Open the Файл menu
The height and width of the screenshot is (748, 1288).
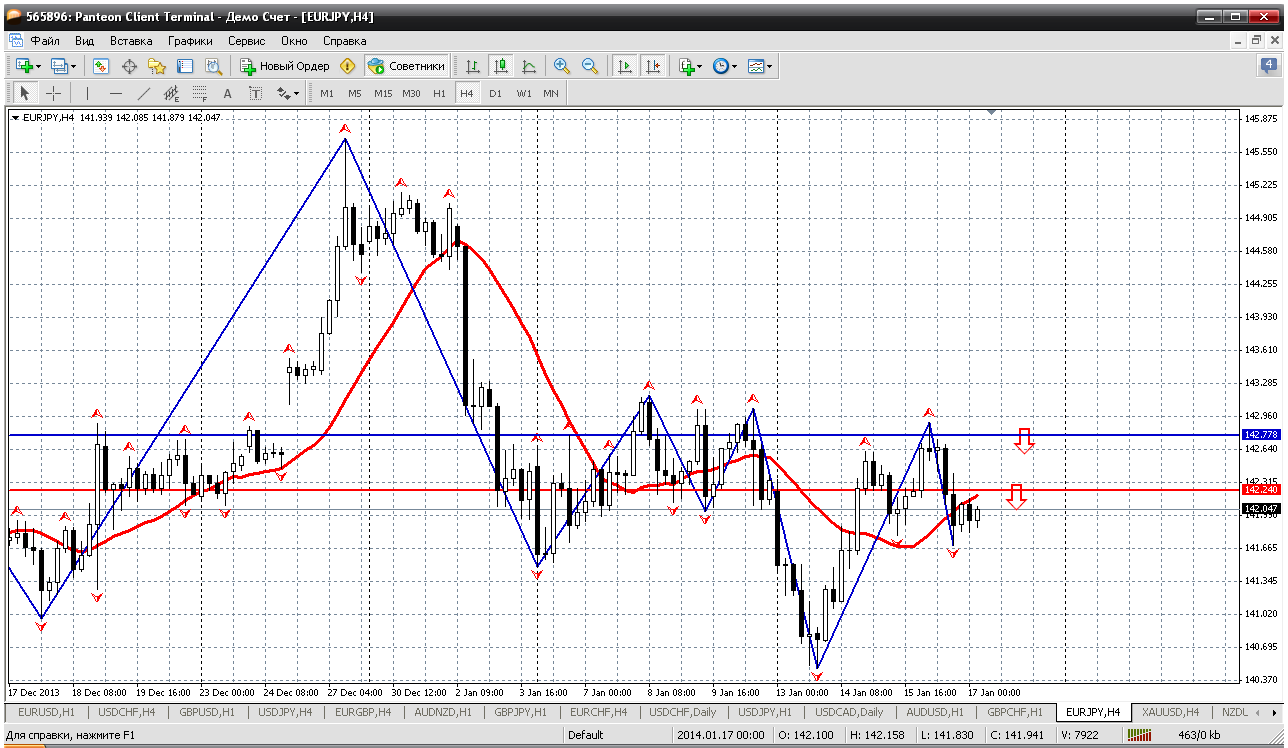coord(45,41)
